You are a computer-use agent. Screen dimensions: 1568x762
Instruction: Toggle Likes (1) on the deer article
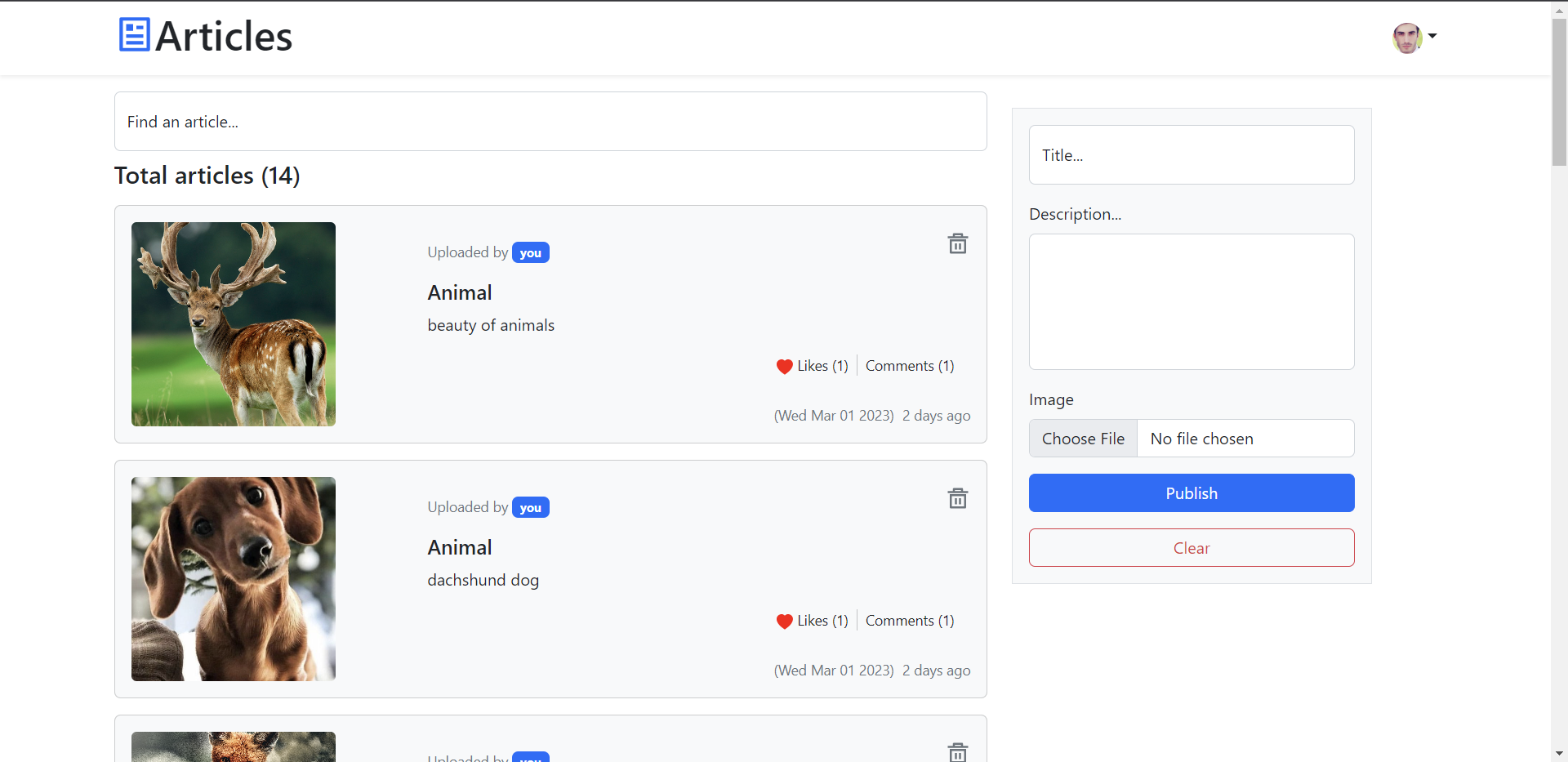822,365
